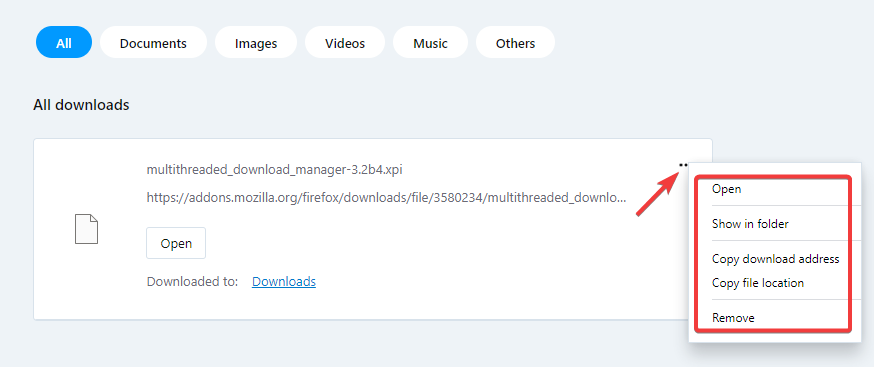Click the three-dots more options icon
This screenshot has width=874, height=367.
pyautogui.click(x=683, y=165)
